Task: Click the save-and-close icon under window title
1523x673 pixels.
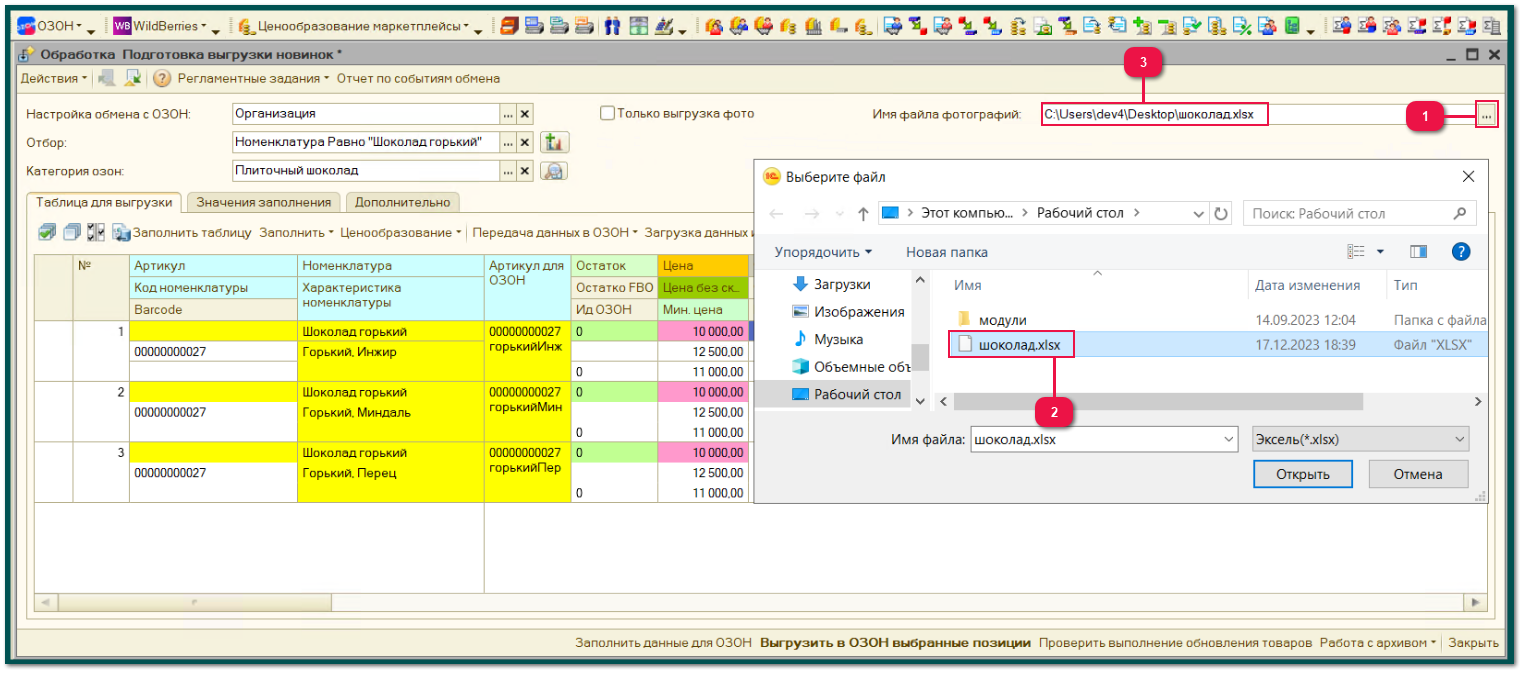Action: pyautogui.click(x=107, y=78)
